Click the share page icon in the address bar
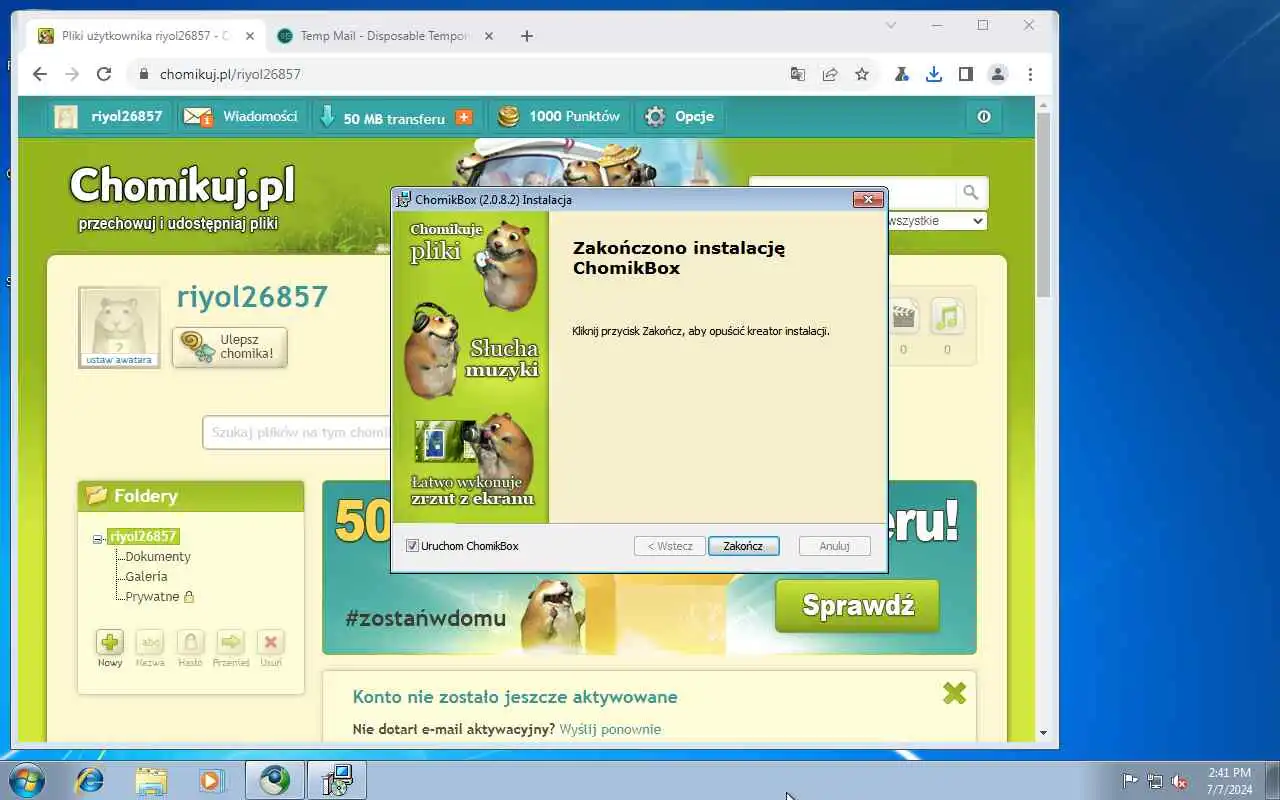Screen dimensions: 1280x800 pos(829,74)
